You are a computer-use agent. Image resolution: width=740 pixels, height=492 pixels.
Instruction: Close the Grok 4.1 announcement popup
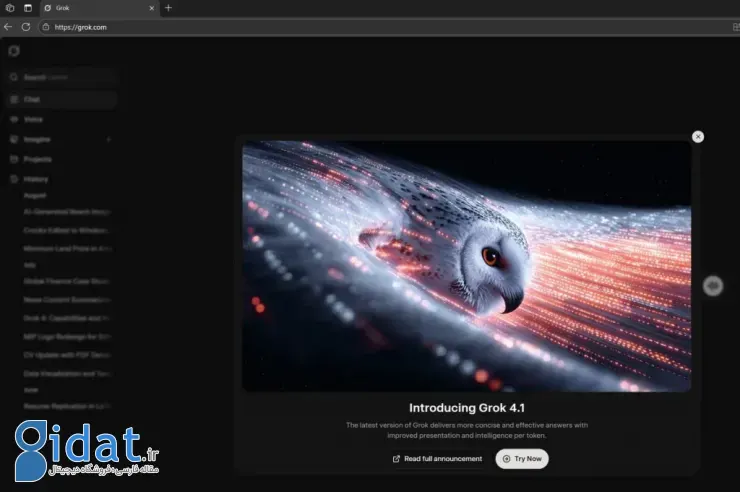pos(698,137)
